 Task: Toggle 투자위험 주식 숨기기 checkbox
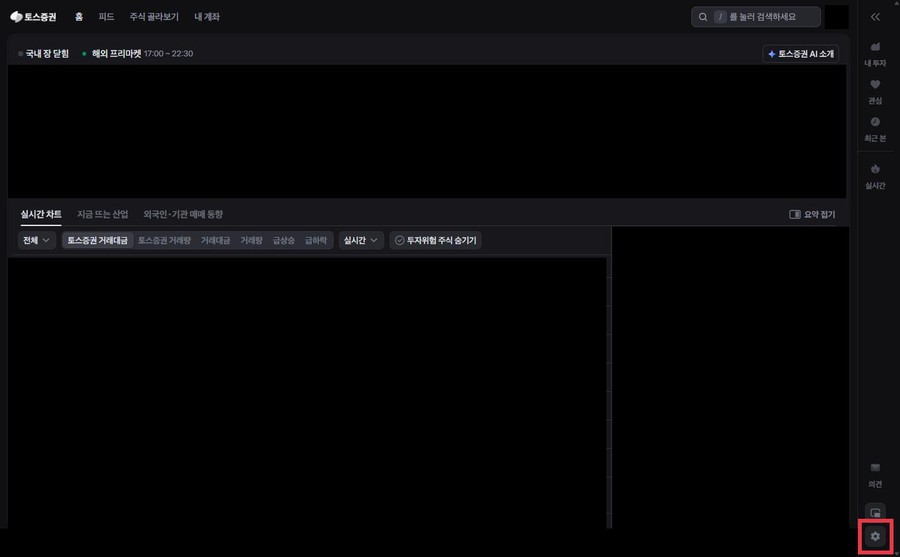[x=436, y=240]
